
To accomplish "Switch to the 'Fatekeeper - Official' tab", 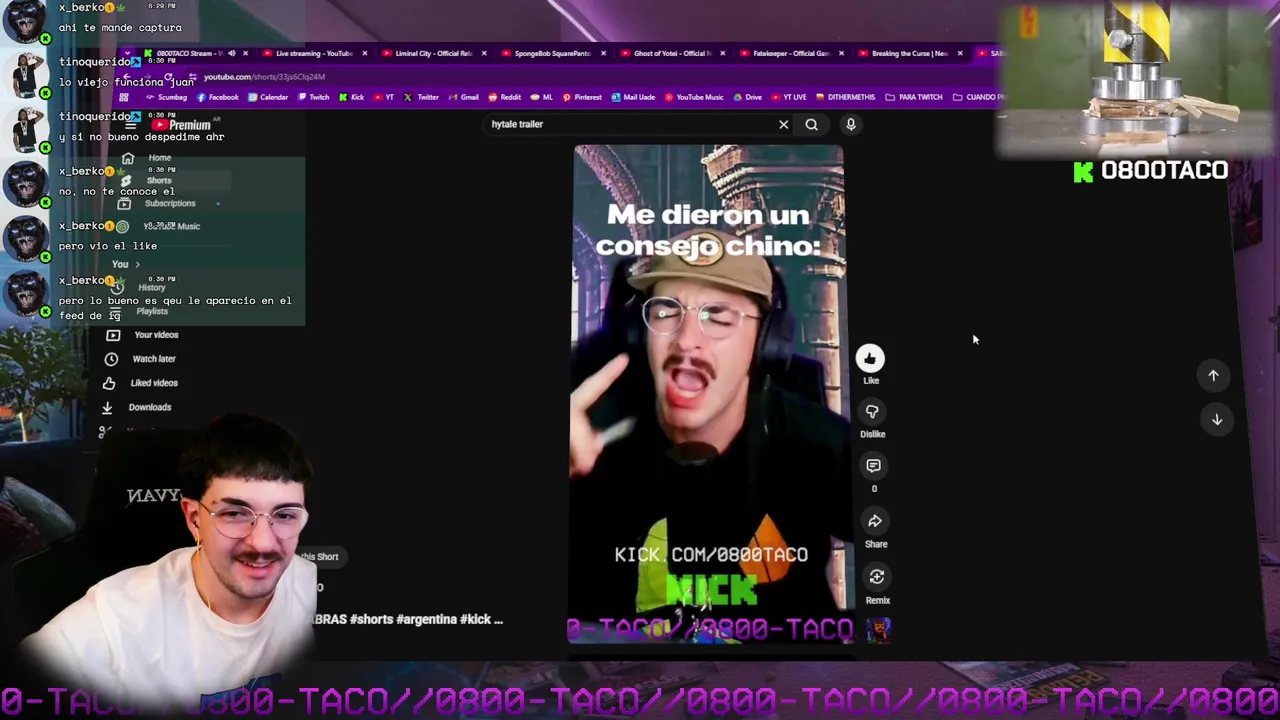I will [x=791, y=53].
